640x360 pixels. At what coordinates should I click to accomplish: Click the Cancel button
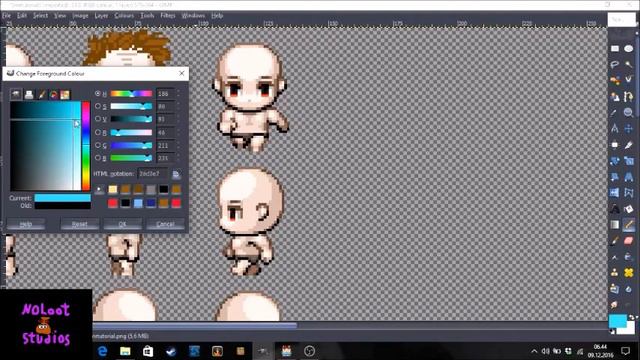[x=165, y=224]
